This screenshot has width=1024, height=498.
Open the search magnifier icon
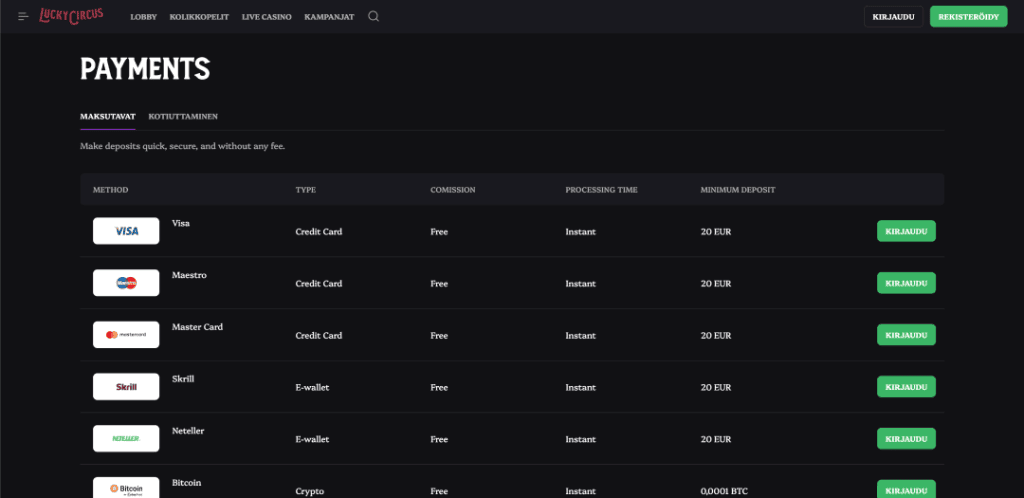point(373,16)
